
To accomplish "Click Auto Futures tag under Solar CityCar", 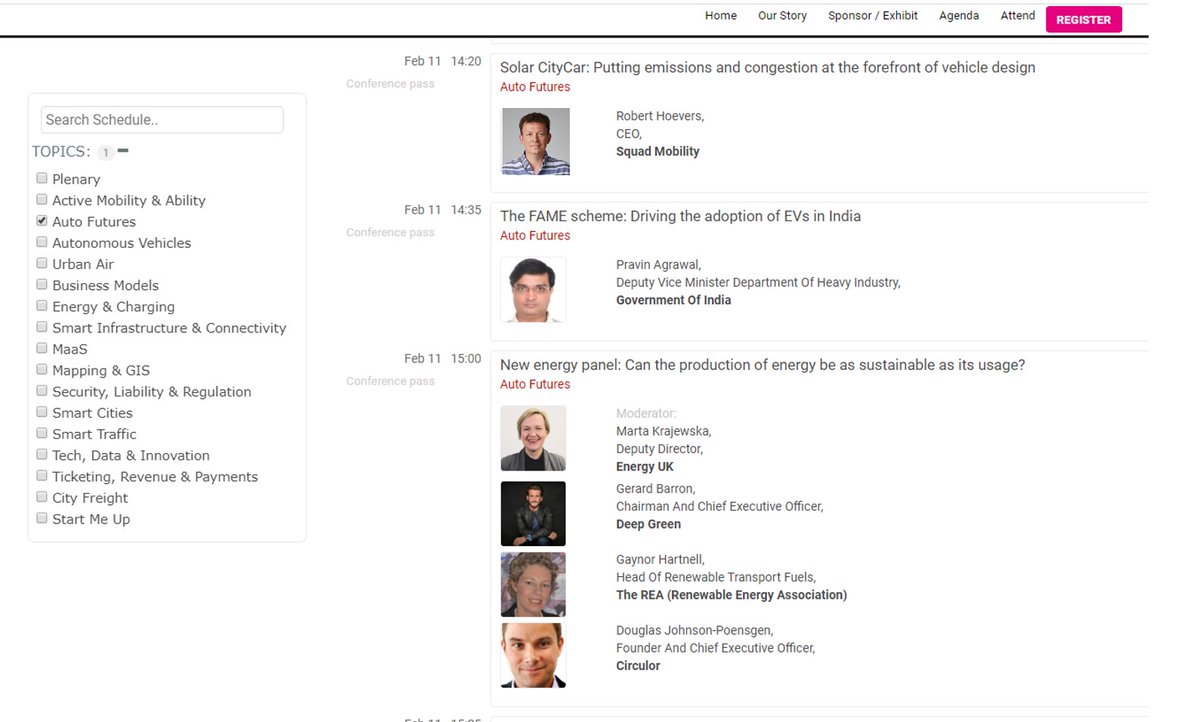I will pyautogui.click(x=535, y=87).
